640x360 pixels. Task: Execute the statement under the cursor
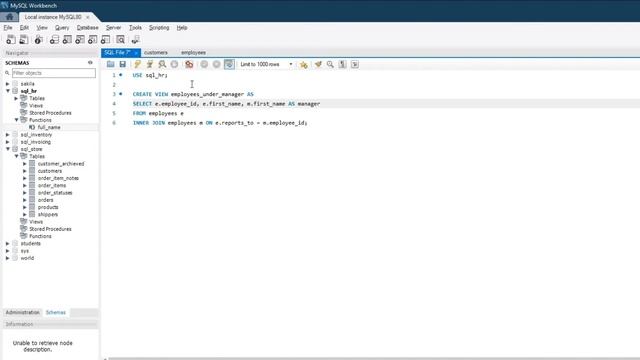[x=150, y=64]
